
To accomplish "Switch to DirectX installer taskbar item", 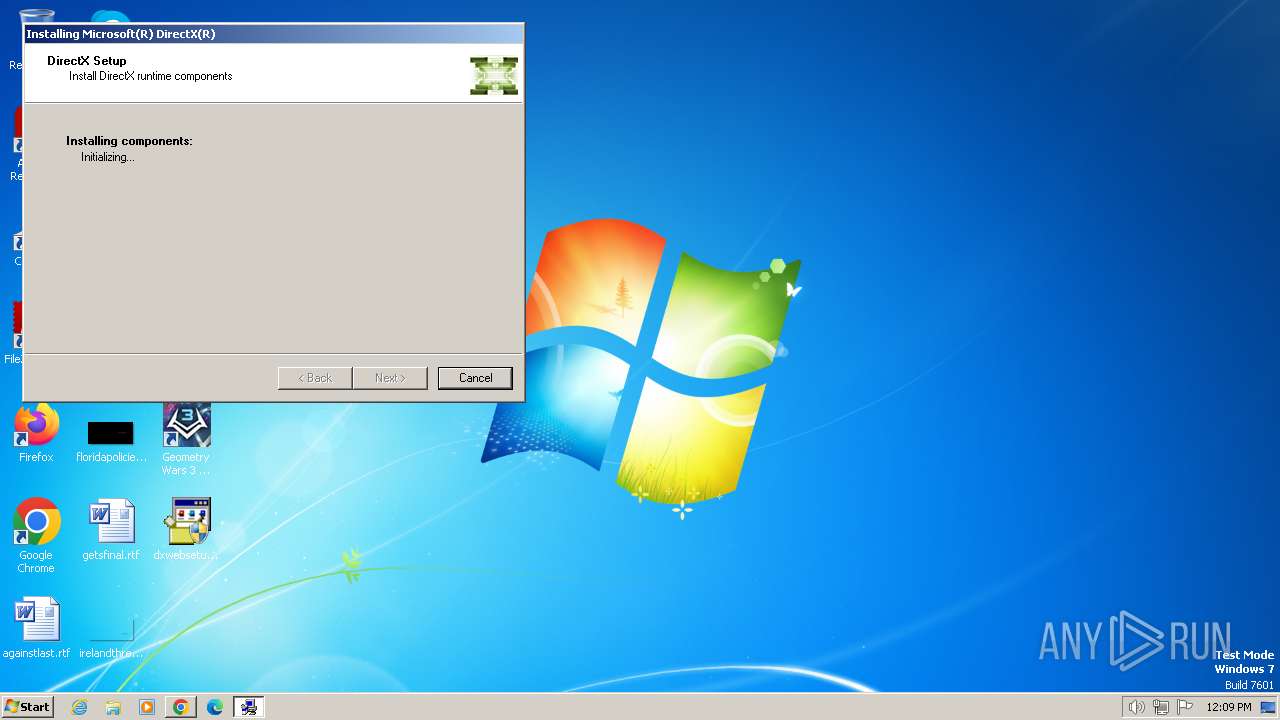I will (x=248, y=707).
